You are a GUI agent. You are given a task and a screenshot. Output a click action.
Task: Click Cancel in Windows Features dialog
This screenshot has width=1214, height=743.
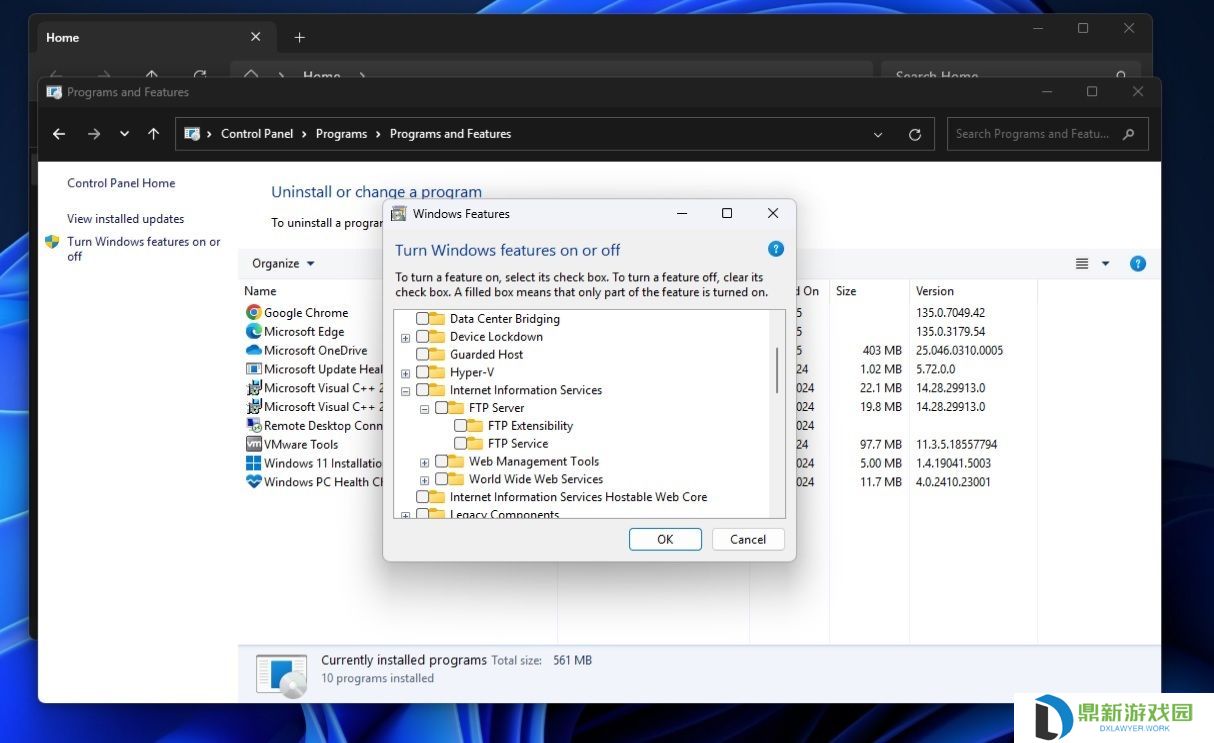click(748, 539)
